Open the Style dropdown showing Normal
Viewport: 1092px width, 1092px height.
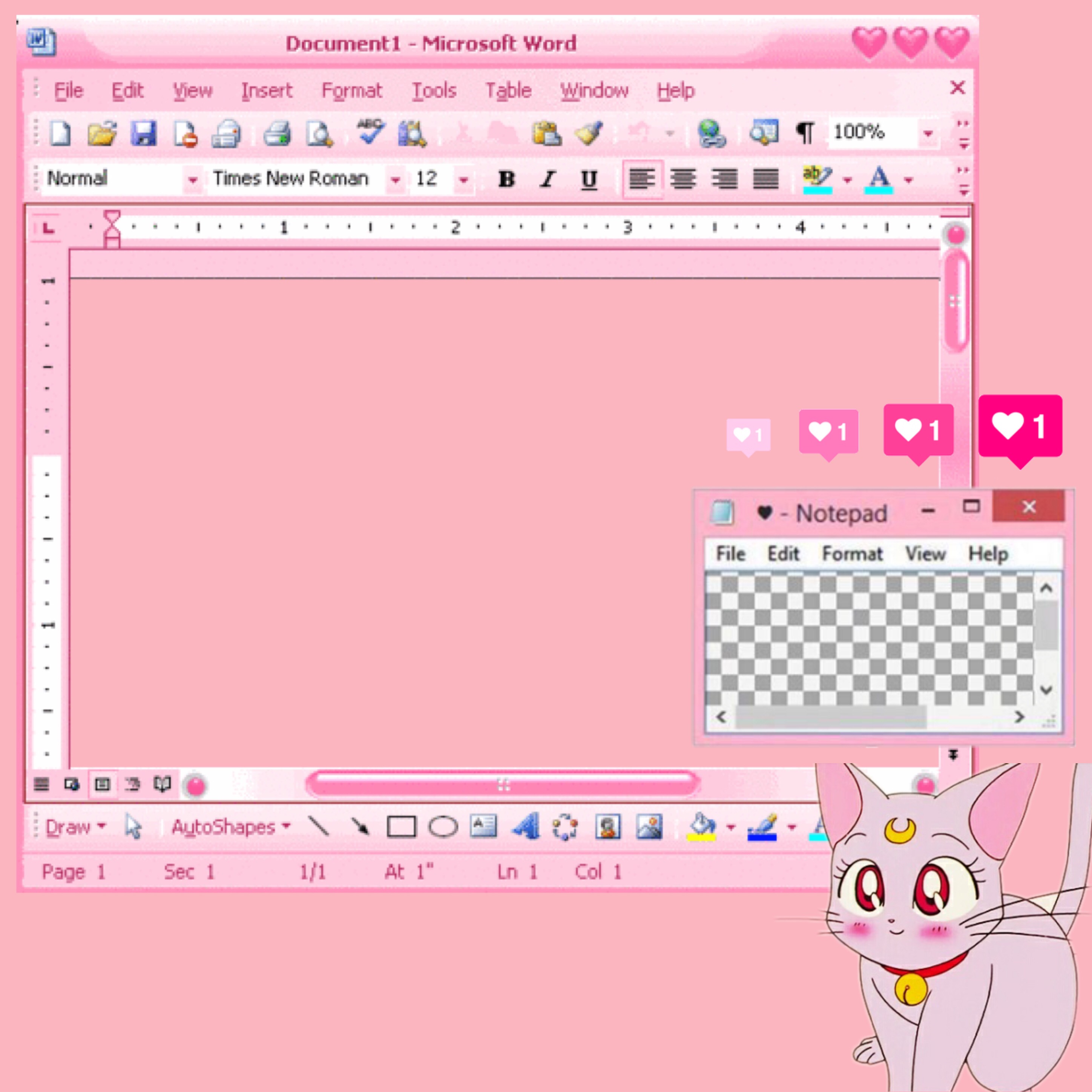click(193, 180)
